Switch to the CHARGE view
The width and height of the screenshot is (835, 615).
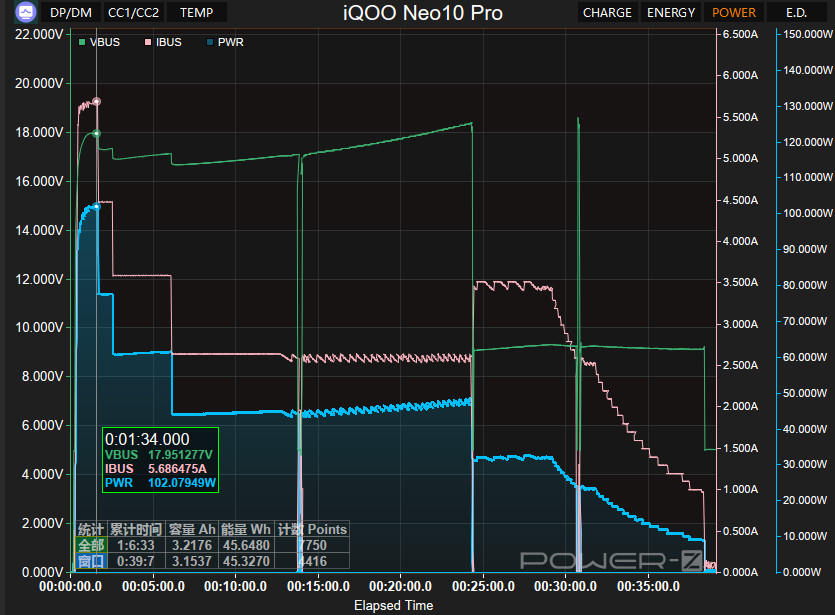click(607, 12)
